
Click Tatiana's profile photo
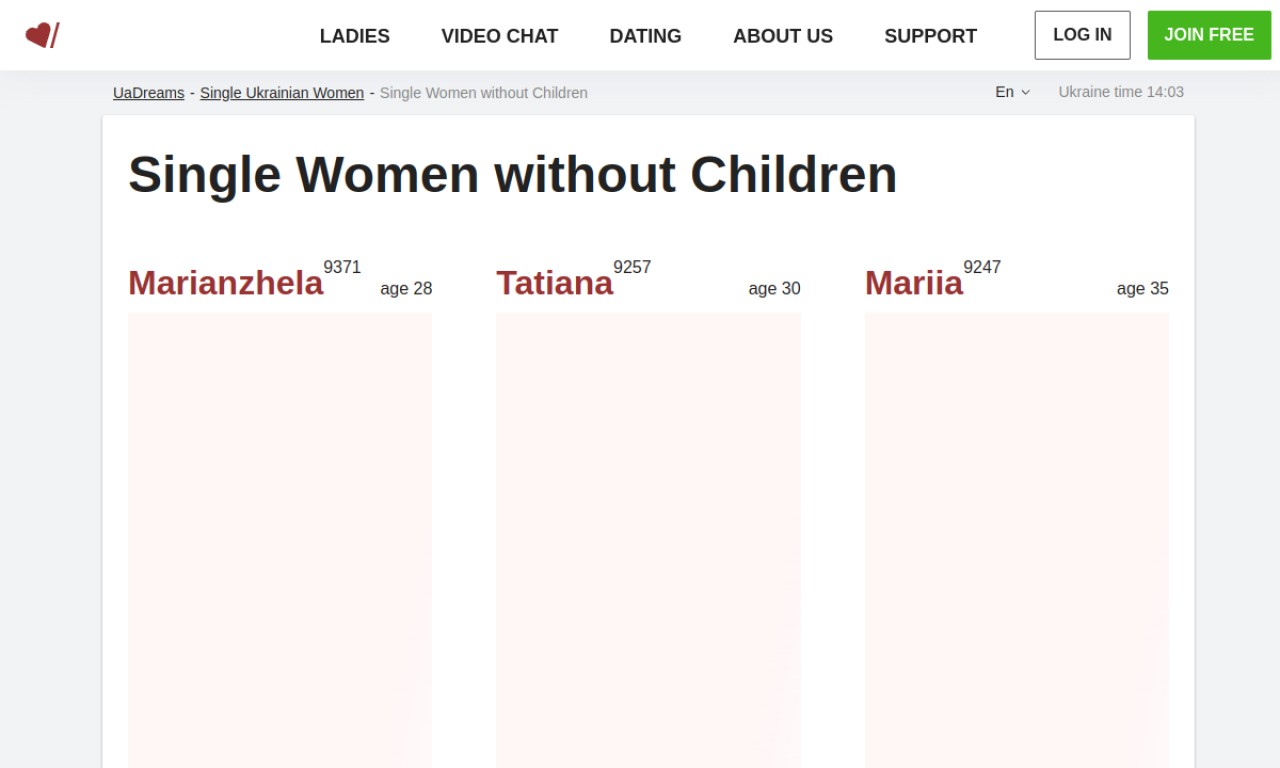coord(648,540)
